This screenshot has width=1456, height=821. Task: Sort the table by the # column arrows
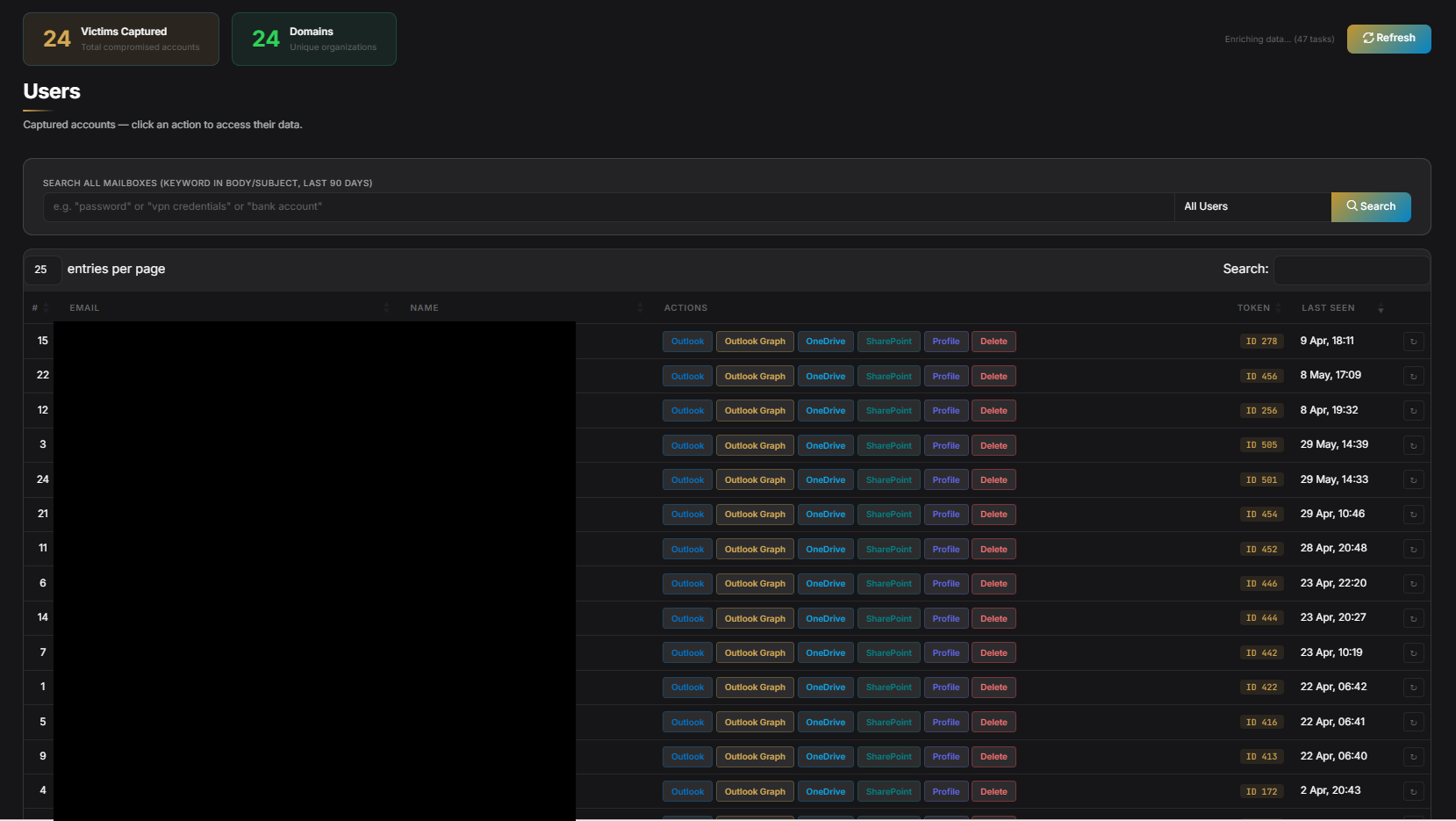(x=47, y=308)
